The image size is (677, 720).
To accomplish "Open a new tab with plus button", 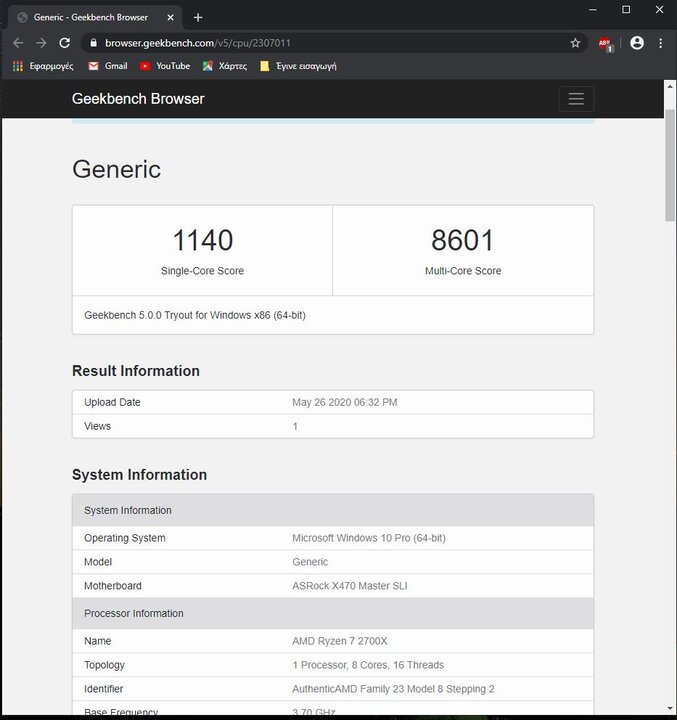I will click(198, 17).
